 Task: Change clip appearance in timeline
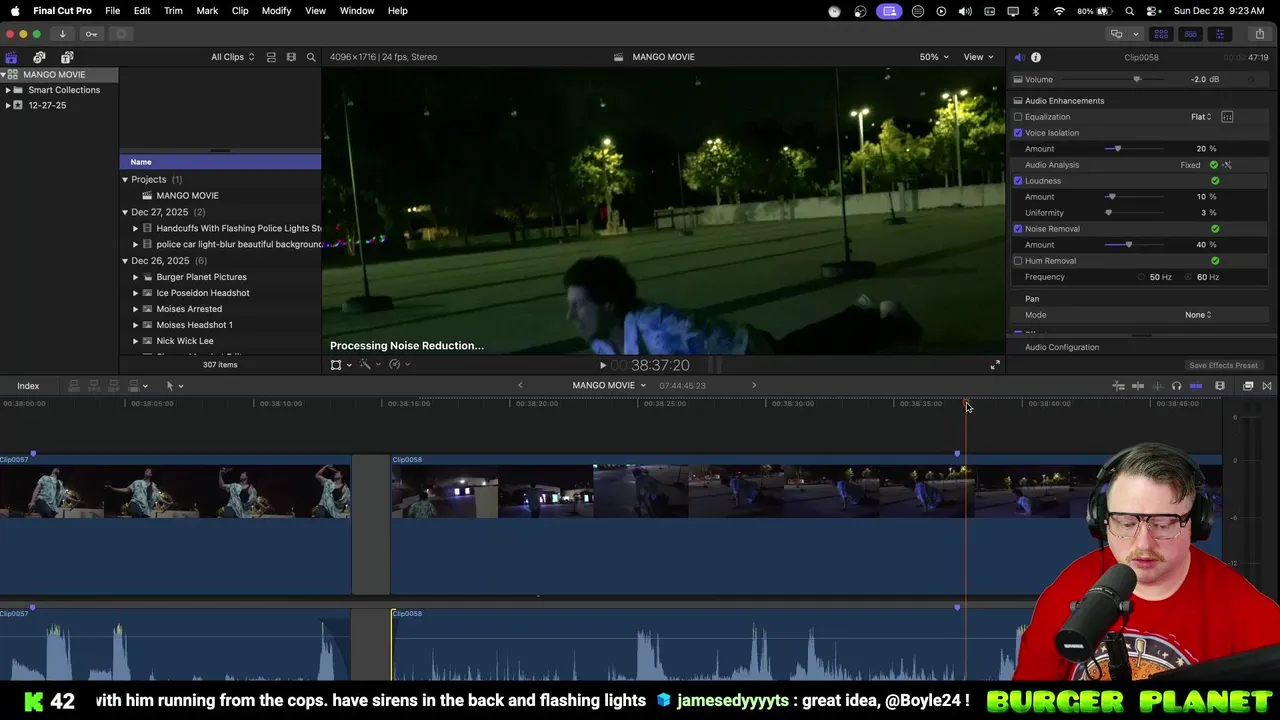[1220, 386]
